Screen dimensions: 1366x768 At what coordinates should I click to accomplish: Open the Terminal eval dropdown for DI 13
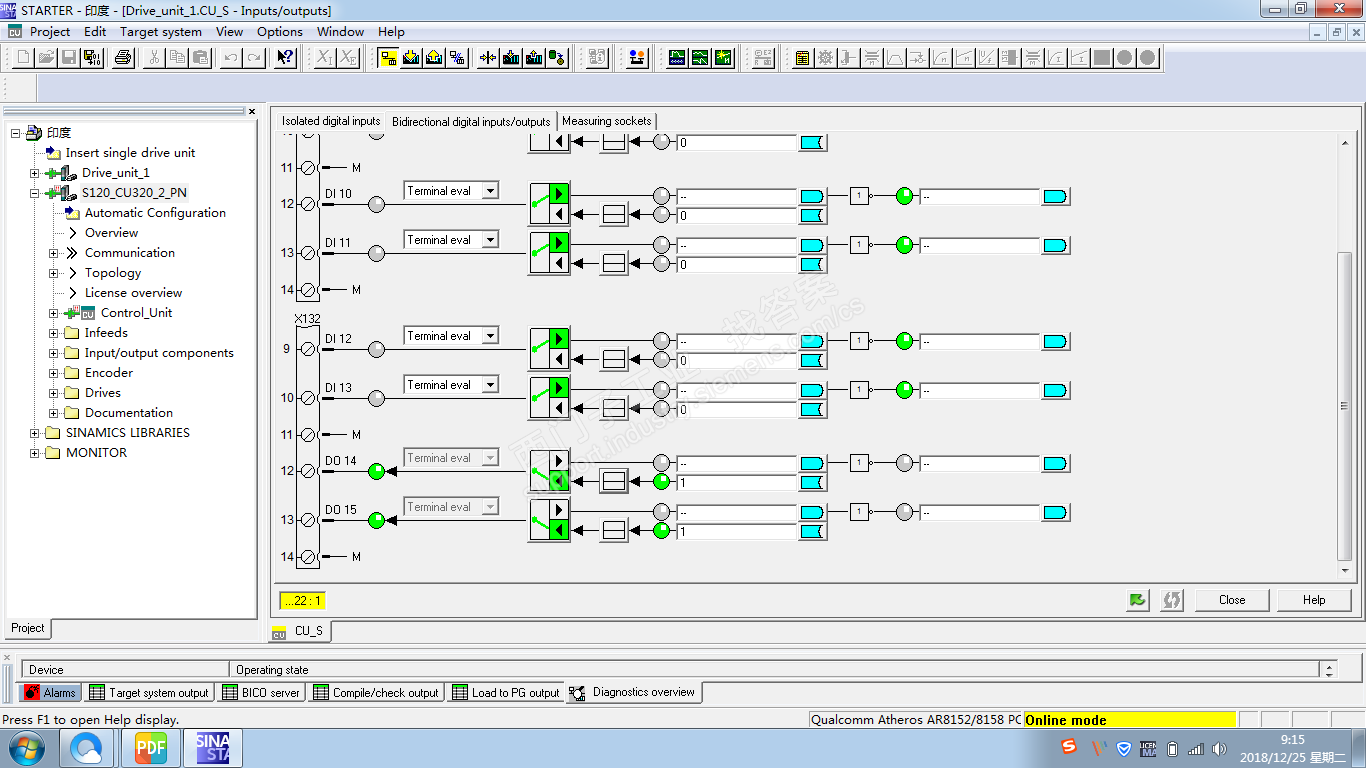pyautogui.click(x=490, y=385)
